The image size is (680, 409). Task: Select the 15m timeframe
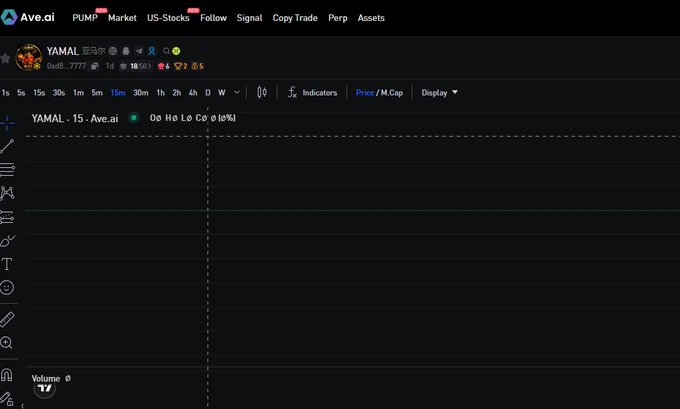(x=118, y=93)
